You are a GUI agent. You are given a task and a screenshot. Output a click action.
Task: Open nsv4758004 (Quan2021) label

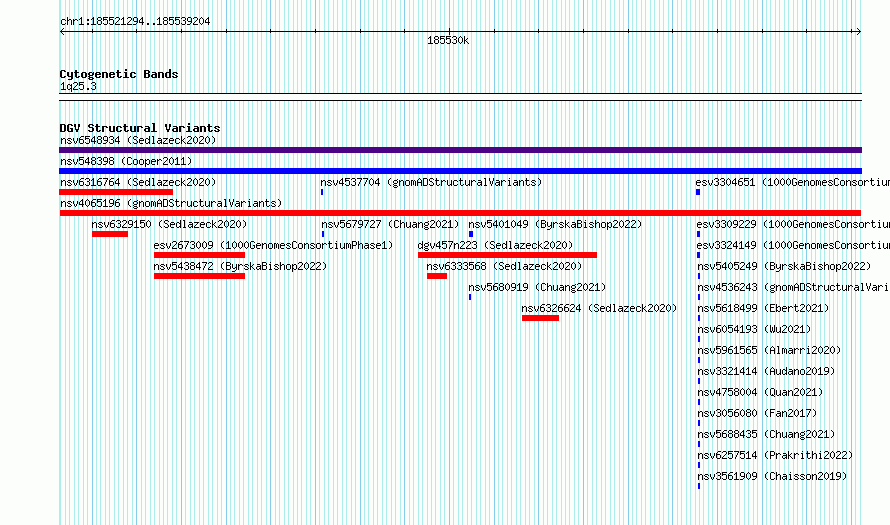[x=760, y=392]
